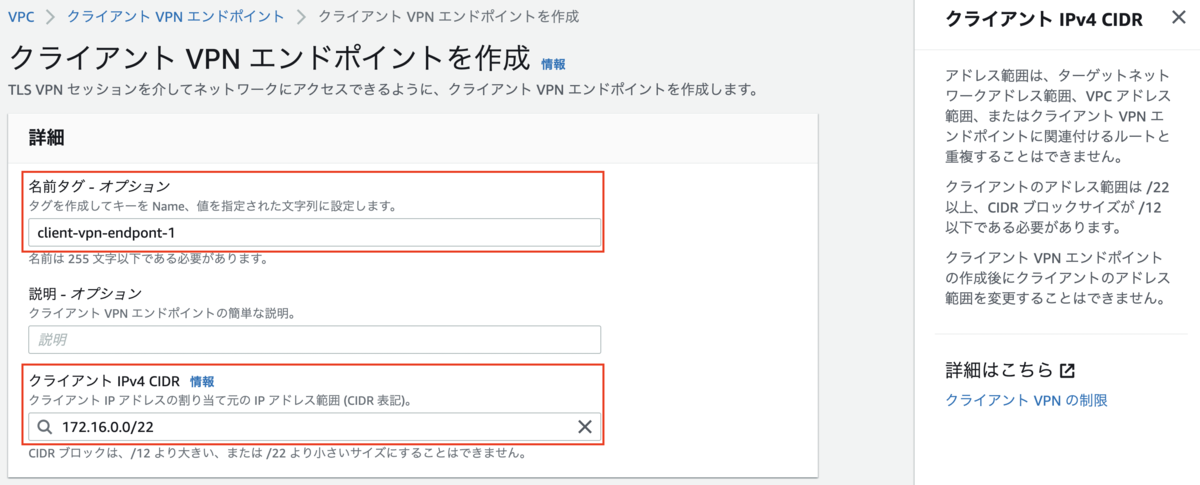
Task: Open external link icon beside 詳細はこちら
Action: [1067, 370]
